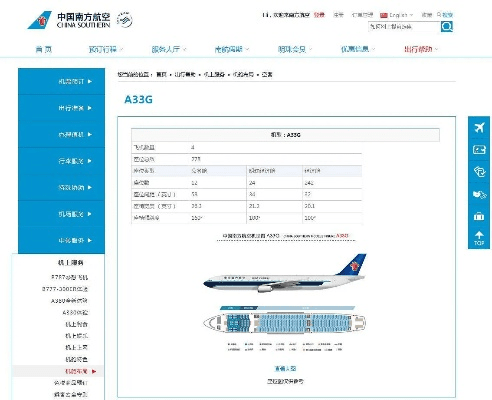Open the floating change/refund arrows icon
Viewport: 492px width, 400px height.
click(479, 172)
